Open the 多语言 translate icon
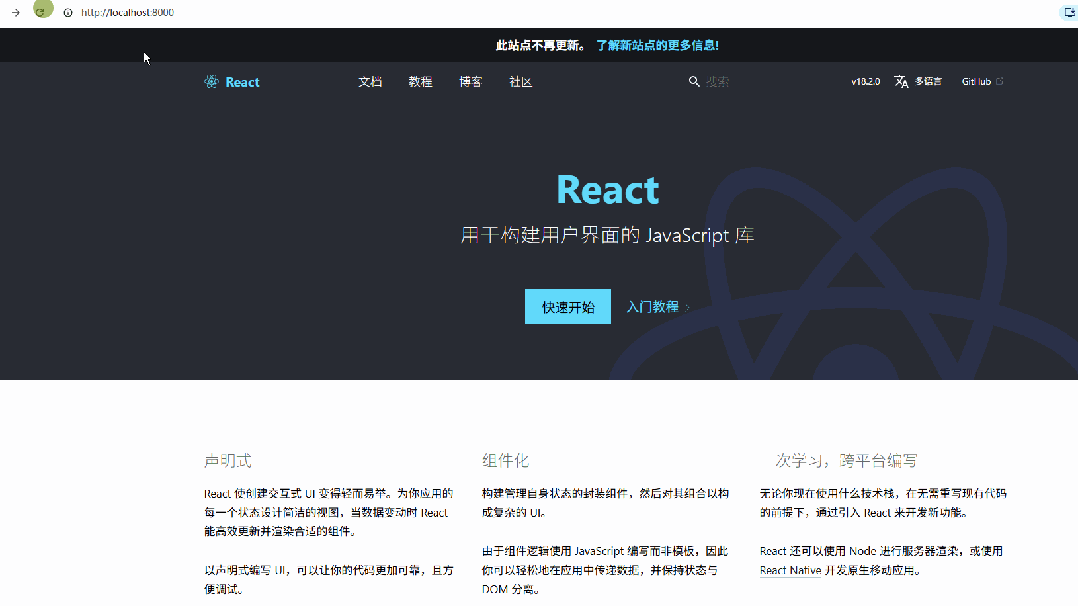1078x606 pixels. [901, 82]
